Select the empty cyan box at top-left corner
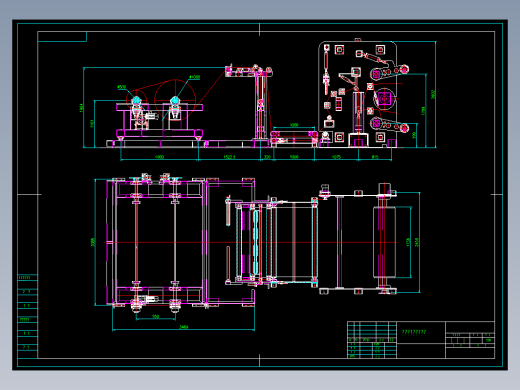Image resolution: width=520 pixels, height=390 pixels. pyautogui.click(x=62, y=37)
